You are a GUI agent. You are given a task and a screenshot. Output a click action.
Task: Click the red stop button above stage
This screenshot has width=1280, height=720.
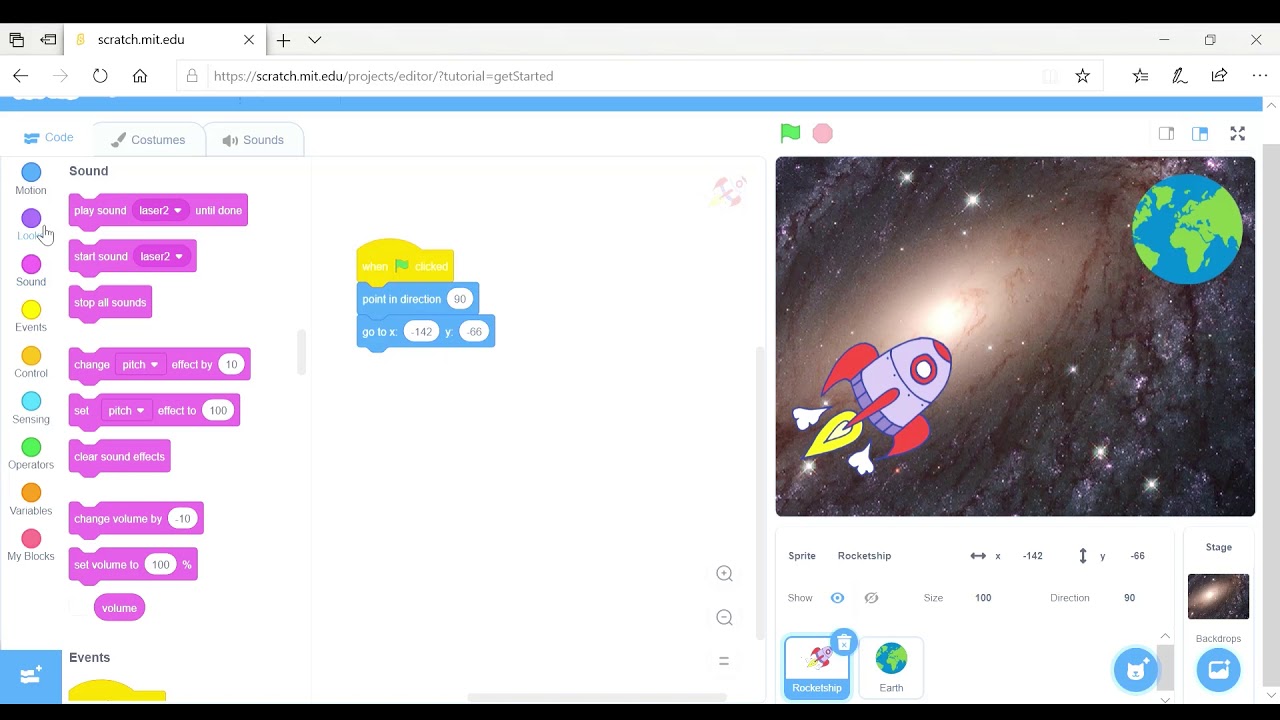click(x=822, y=133)
